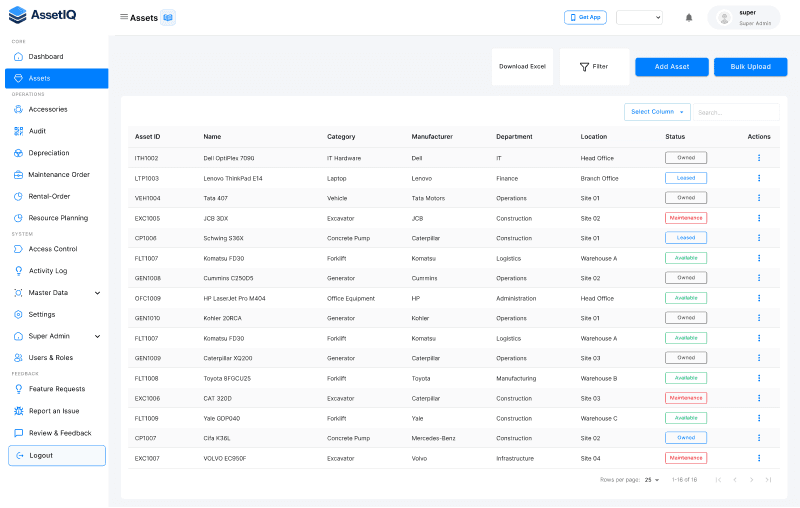Open the rows per page dropdown
Screen dimensions: 800x508
652,480
